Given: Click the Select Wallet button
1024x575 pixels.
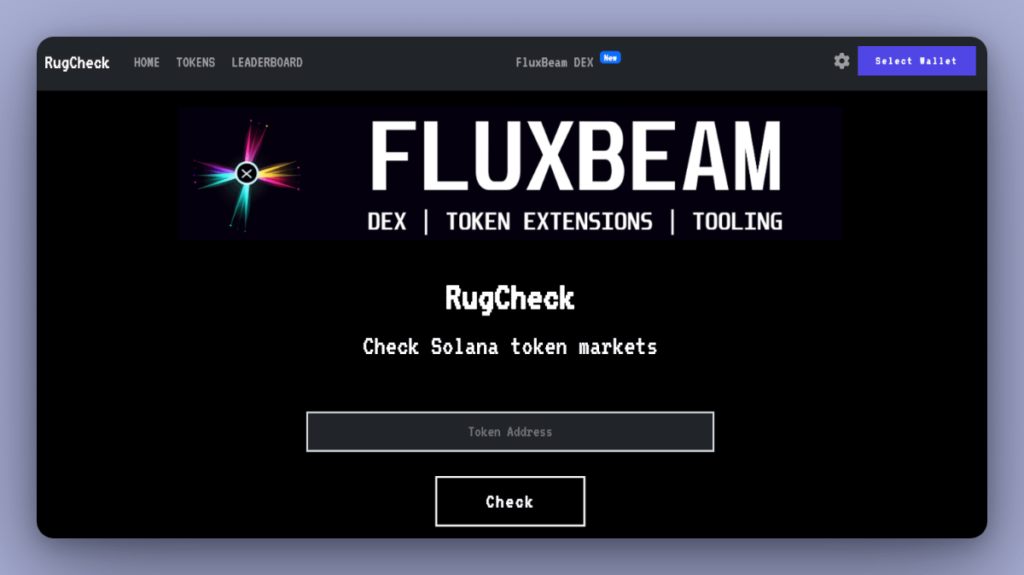Looking at the screenshot, I should tap(916, 61).
